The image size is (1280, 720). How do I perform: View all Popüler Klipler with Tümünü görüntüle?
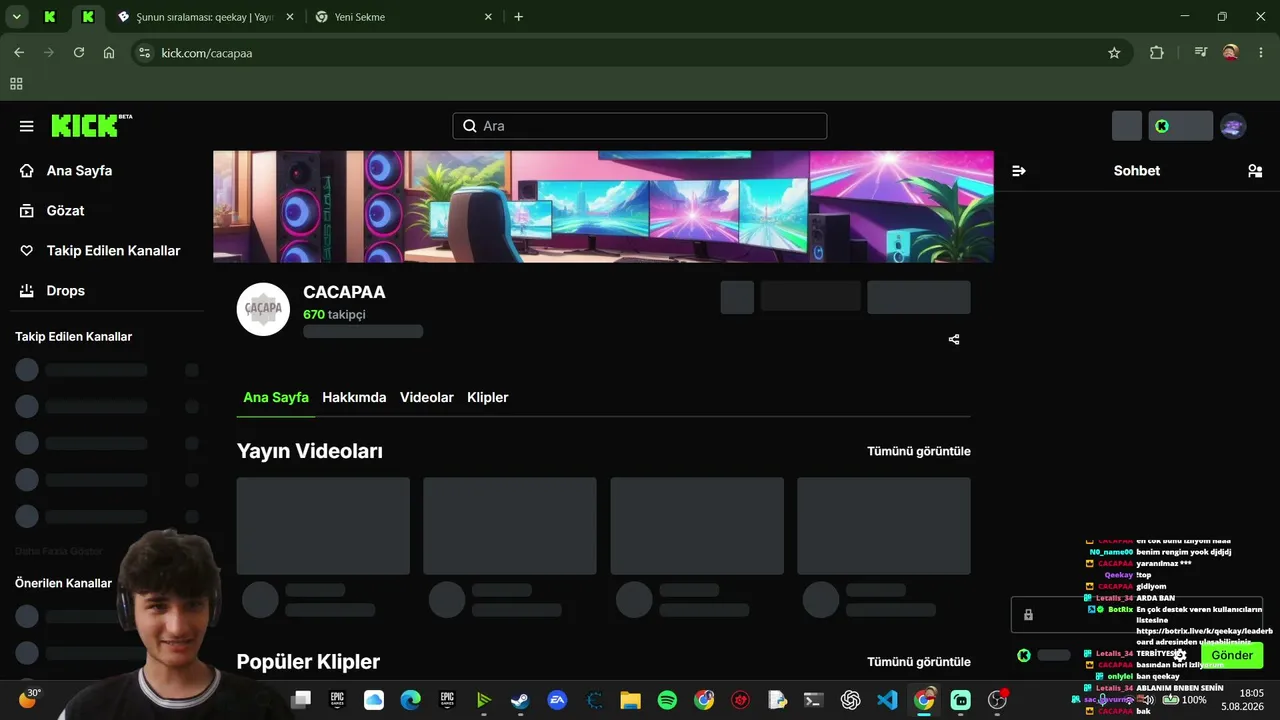(x=919, y=662)
